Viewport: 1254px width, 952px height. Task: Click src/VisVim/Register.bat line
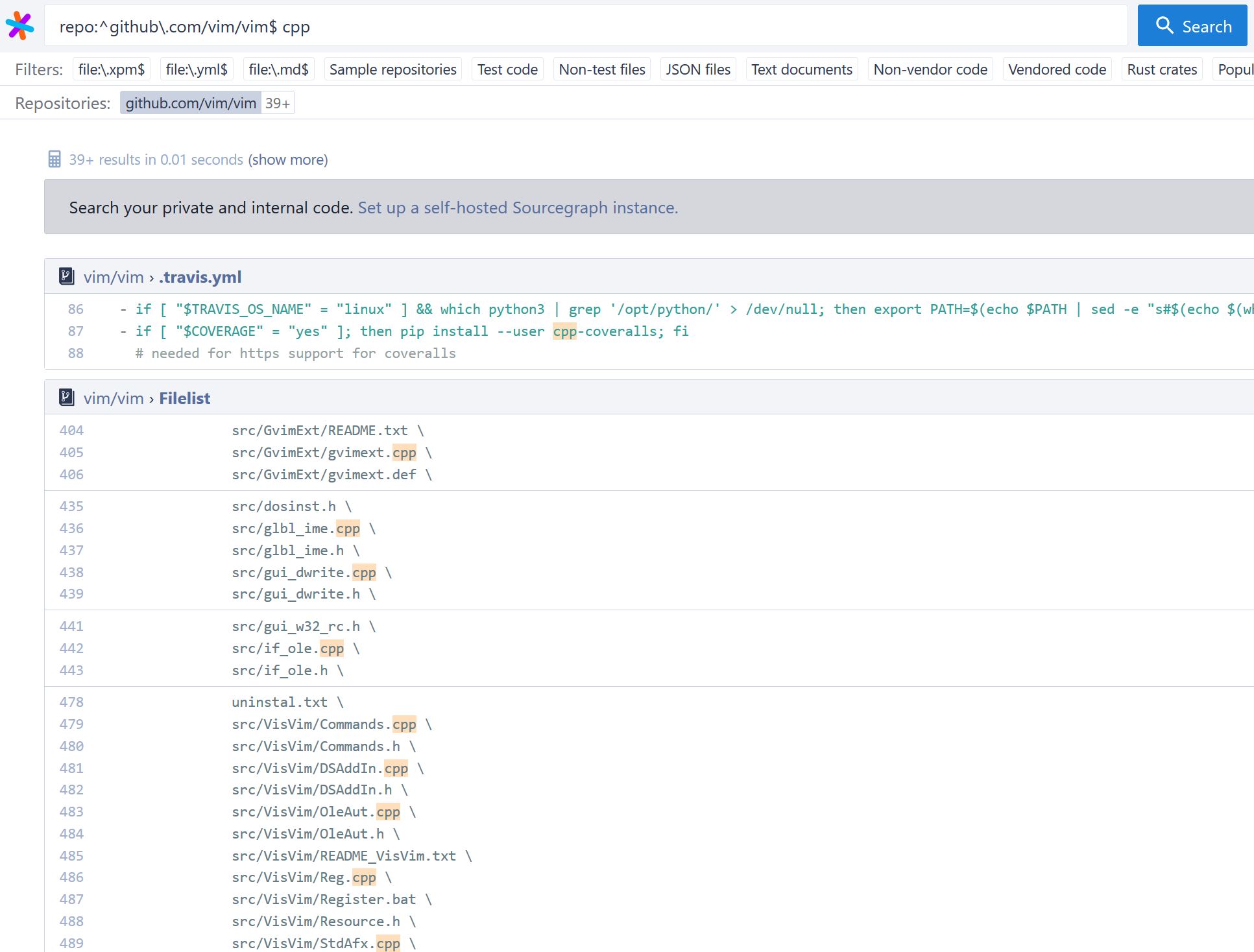point(649,899)
